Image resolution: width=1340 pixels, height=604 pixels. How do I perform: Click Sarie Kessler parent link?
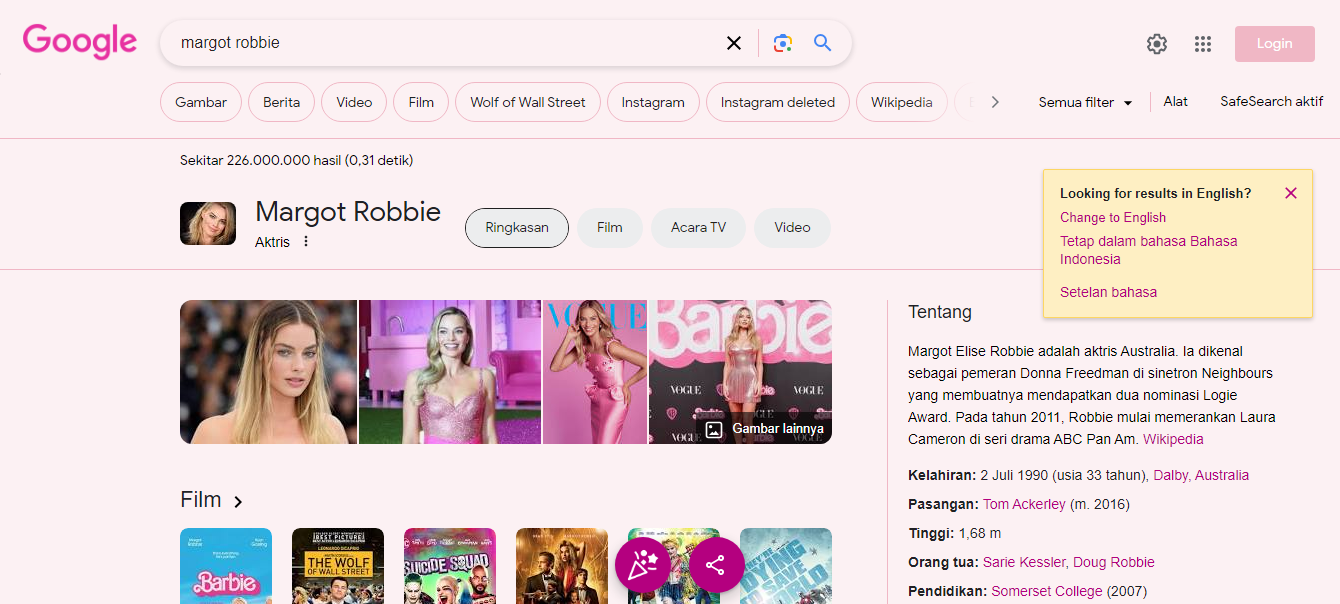[1024, 562]
